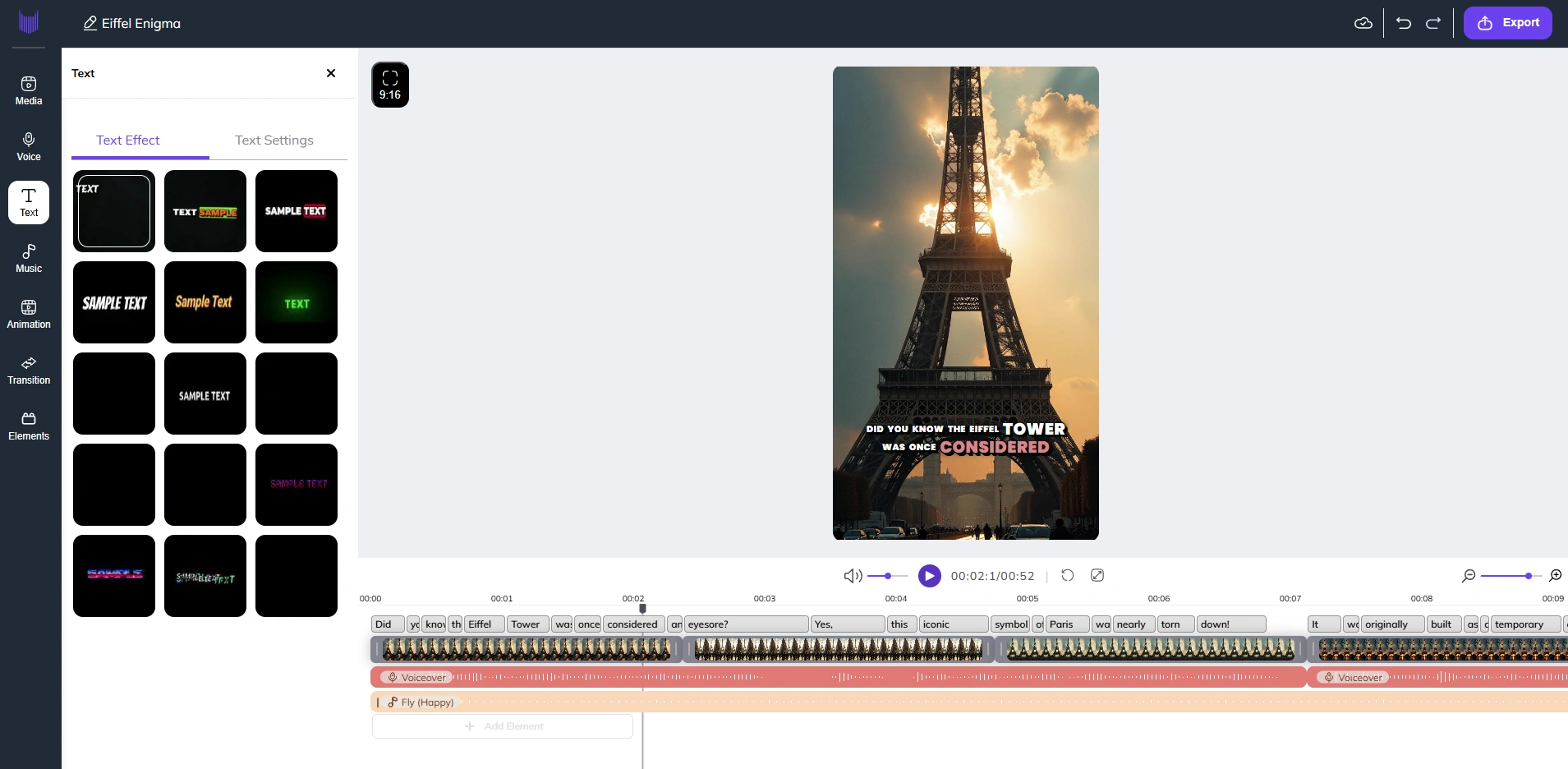
Task: Choose the red-highlighted SAMPLE TEXT effect
Action: point(297,211)
